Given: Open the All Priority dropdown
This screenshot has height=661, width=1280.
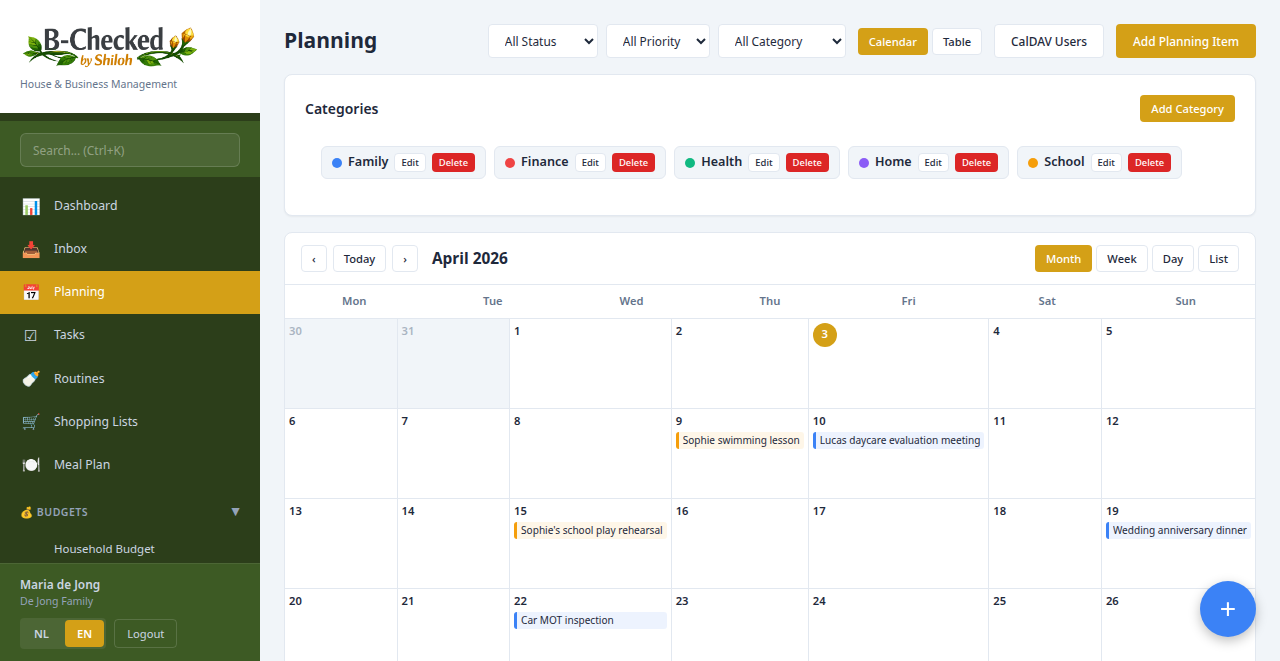Looking at the screenshot, I should (658, 41).
